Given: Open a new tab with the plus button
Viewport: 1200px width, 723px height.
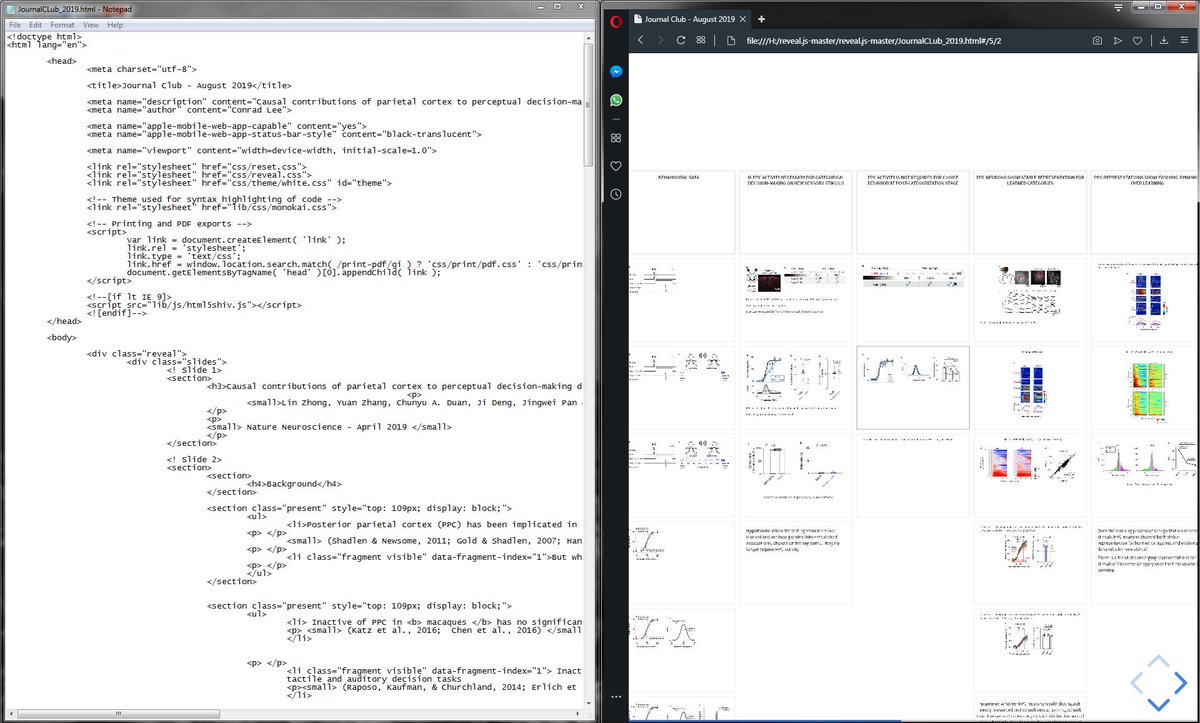Looking at the screenshot, I should (x=761, y=19).
